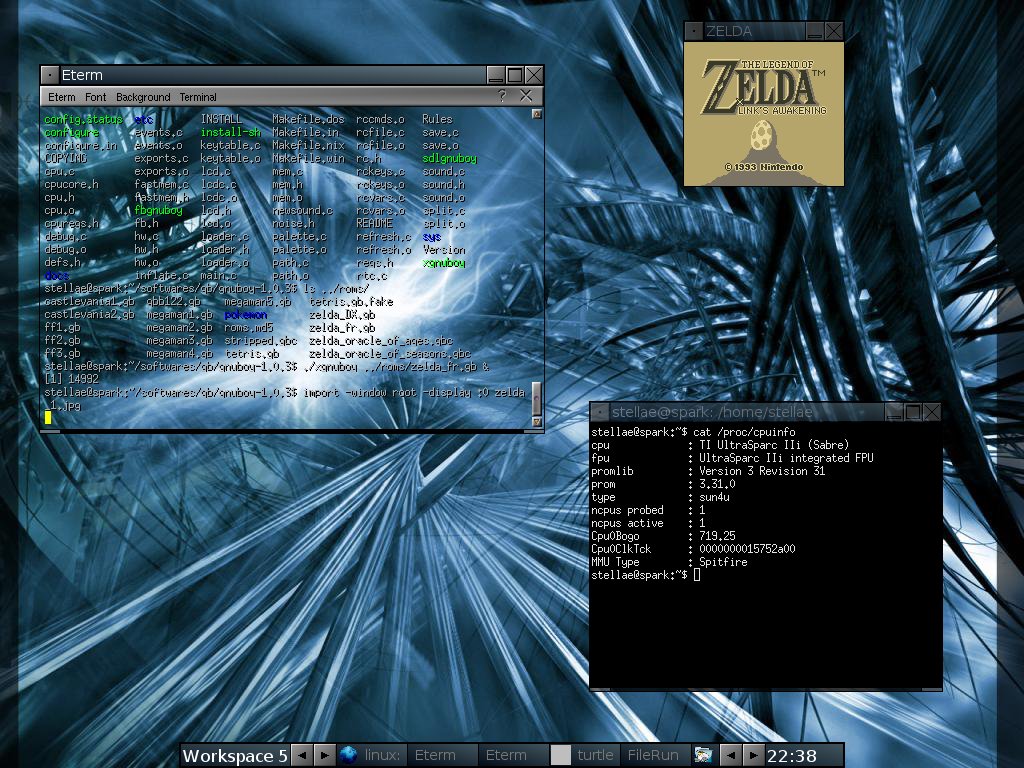
Task: Click the 'pokemon' directory in Eterm listing
Action: coord(246,315)
